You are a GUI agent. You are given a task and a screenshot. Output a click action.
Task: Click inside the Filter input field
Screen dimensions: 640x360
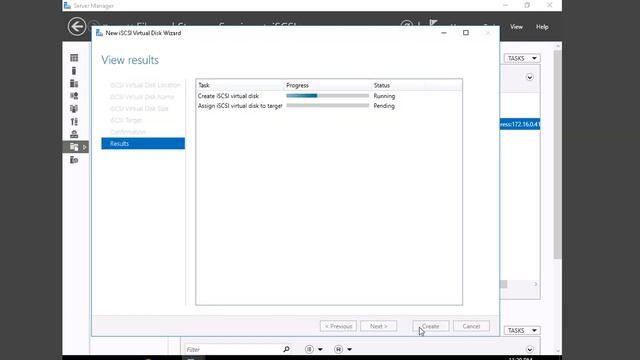coord(233,349)
